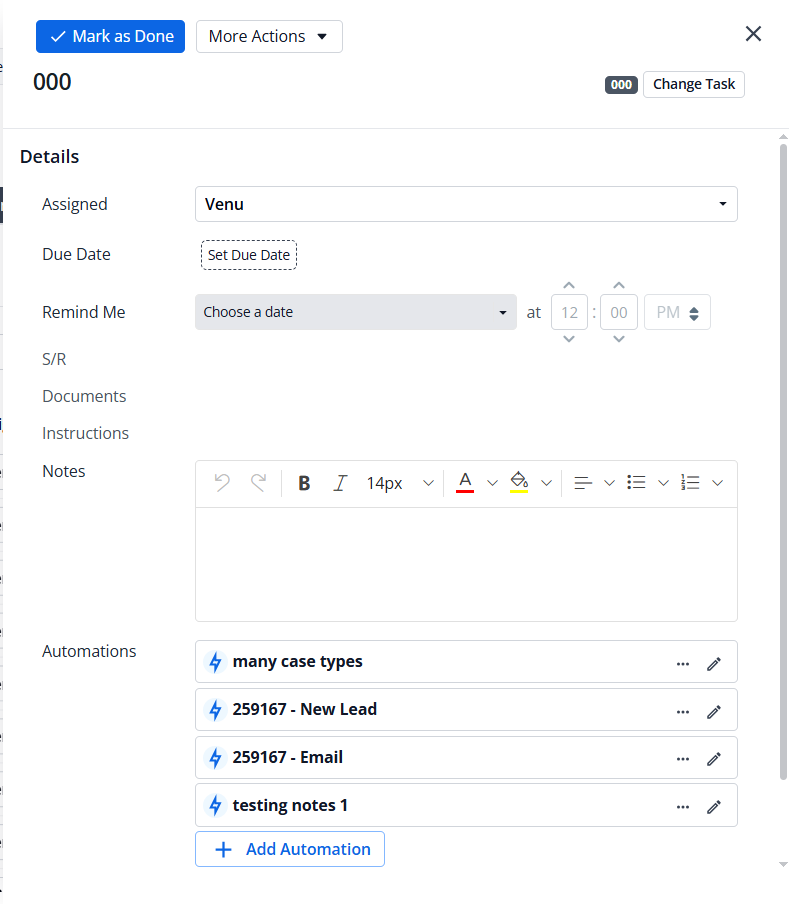Viewport: 789px width, 904px height.
Task: Open the bulleted list style menu
Action: pos(663,483)
